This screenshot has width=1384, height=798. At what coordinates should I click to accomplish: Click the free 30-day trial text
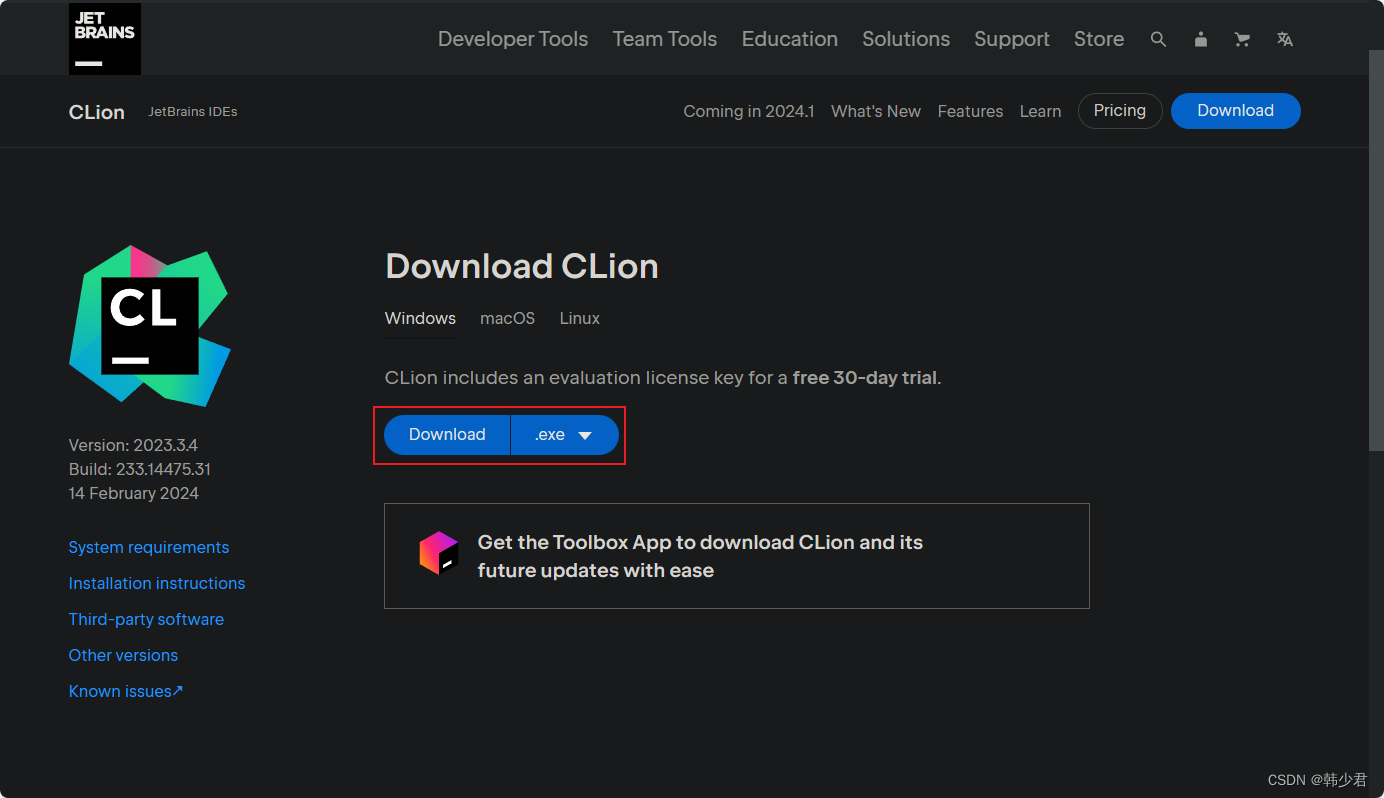pyautogui.click(x=866, y=378)
